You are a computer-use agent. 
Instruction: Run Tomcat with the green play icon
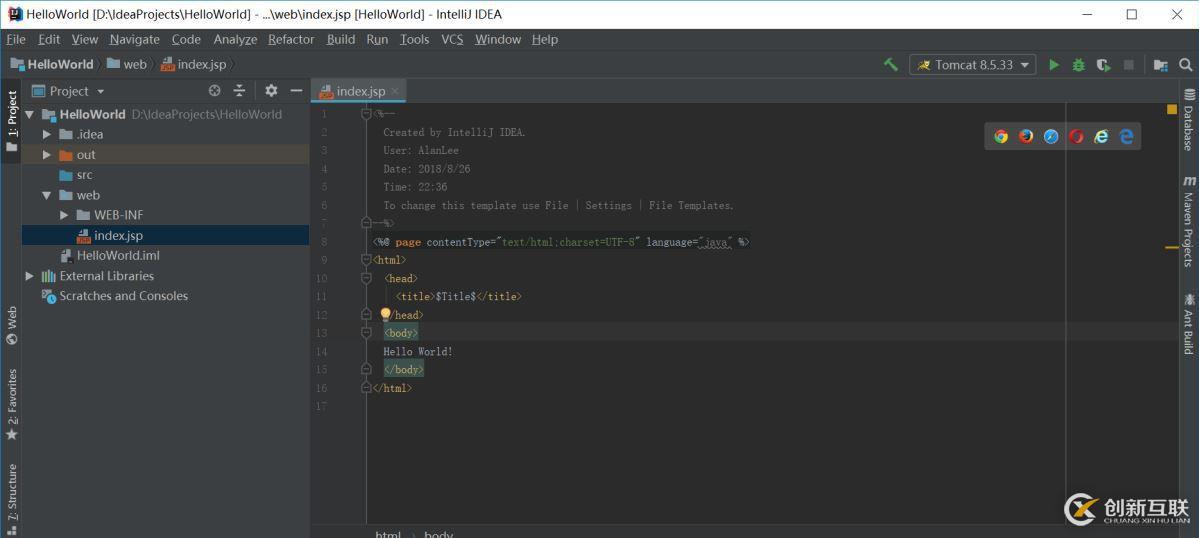pos(1054,65)
